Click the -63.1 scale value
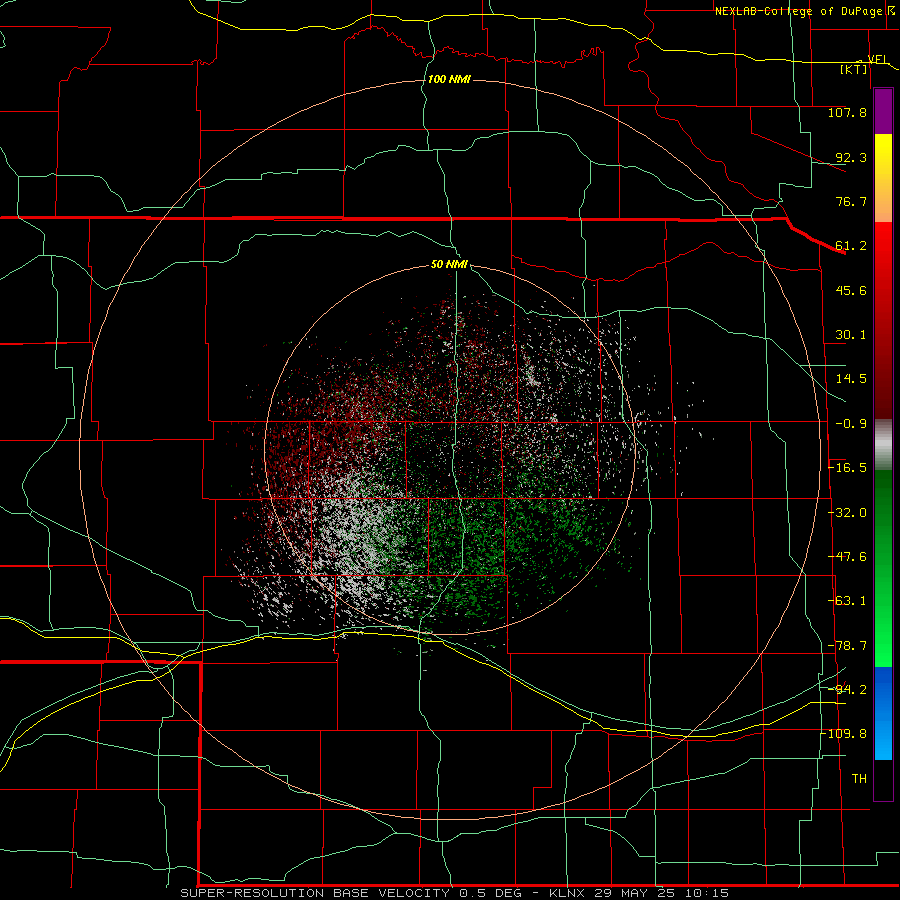Image resolution: width=900 pixels, height=900 pixels. 847,601
